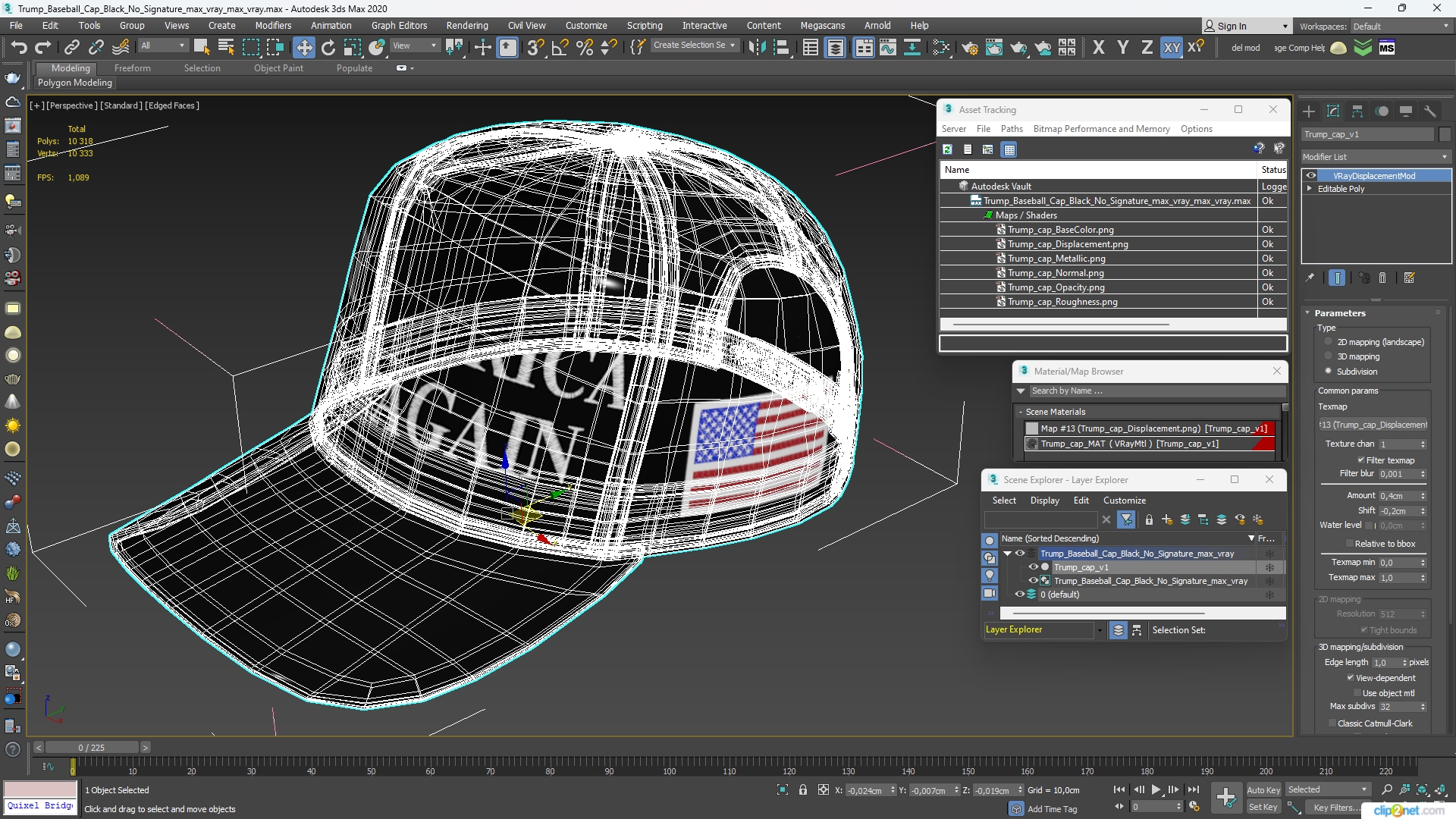
Task: Activate the Select Object tool
Action: point(201,48)
